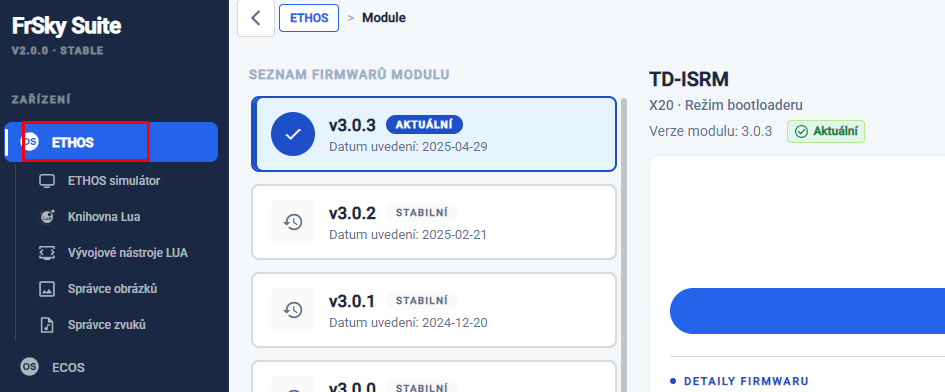Viewport: 945px width, 392px height.
Task: Click the large blue action button
Action: tap(808, 311)
